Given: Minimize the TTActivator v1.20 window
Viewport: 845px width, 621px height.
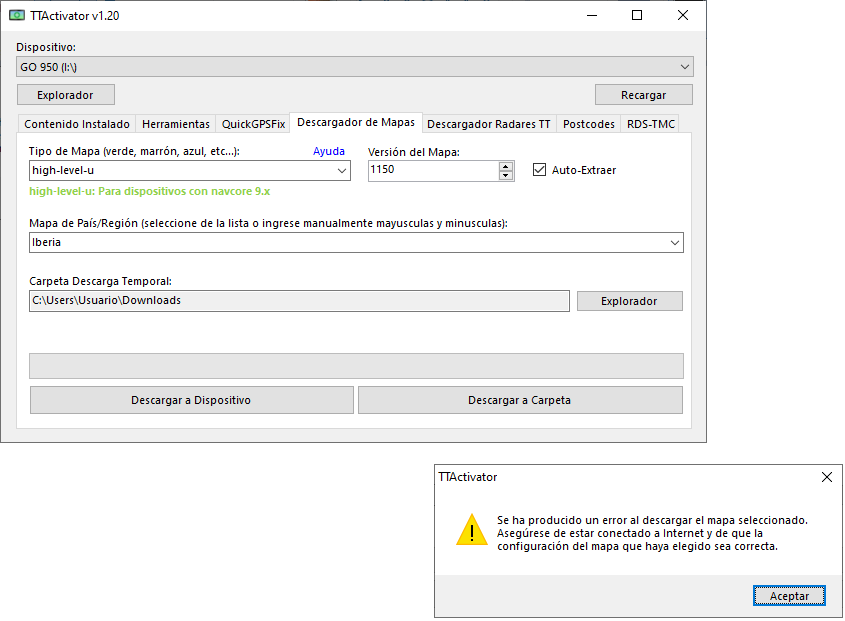Looking at the screenshot, I should coord(592,15).
